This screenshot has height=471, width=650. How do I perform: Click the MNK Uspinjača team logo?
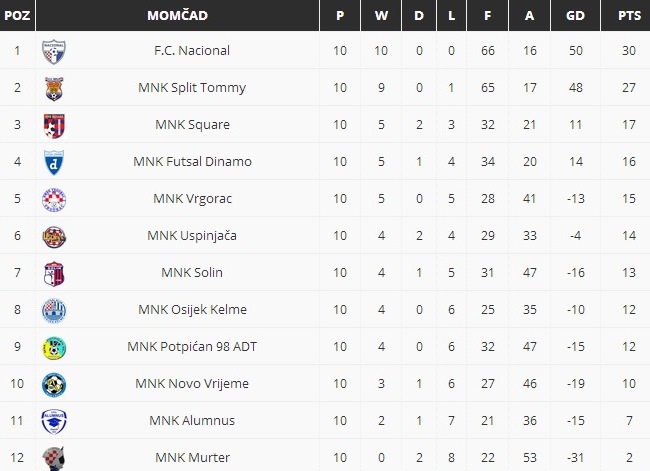tap(53, 236)
